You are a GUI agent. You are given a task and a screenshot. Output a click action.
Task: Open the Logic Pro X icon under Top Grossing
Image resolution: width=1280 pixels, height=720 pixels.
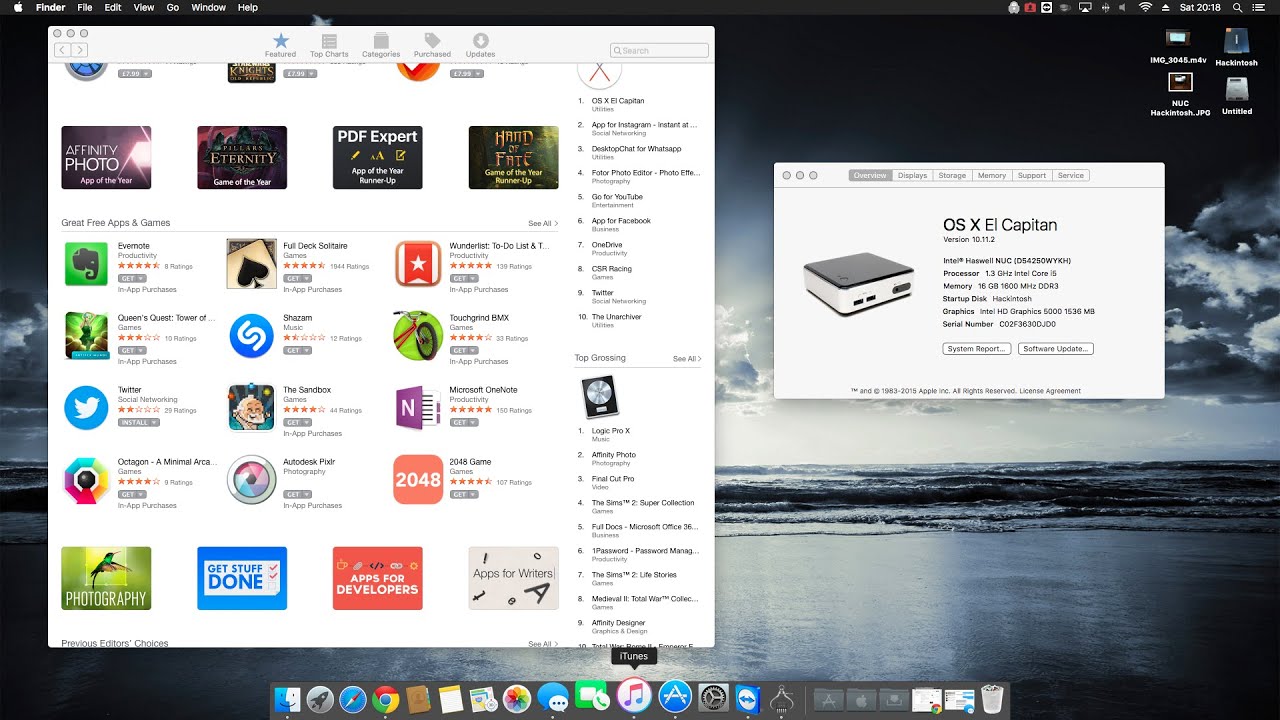coord(600,397)
